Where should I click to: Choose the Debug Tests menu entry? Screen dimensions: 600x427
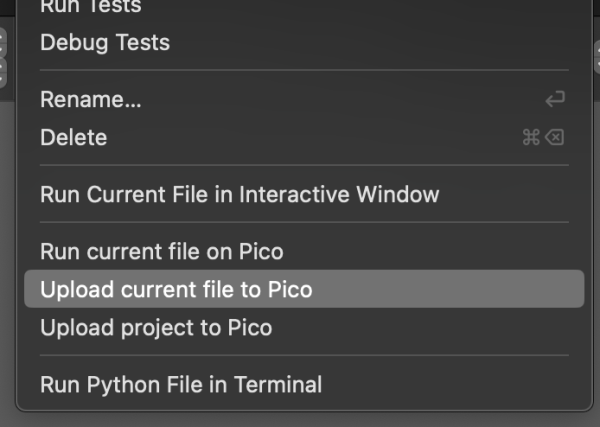[x=105, y=43]
